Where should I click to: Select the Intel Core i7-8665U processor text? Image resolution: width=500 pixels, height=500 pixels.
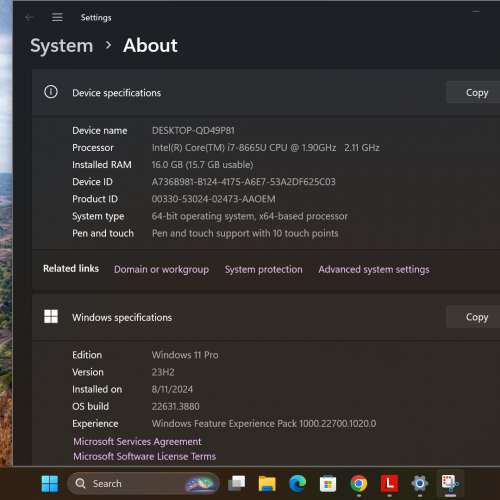tap(265, 147)
